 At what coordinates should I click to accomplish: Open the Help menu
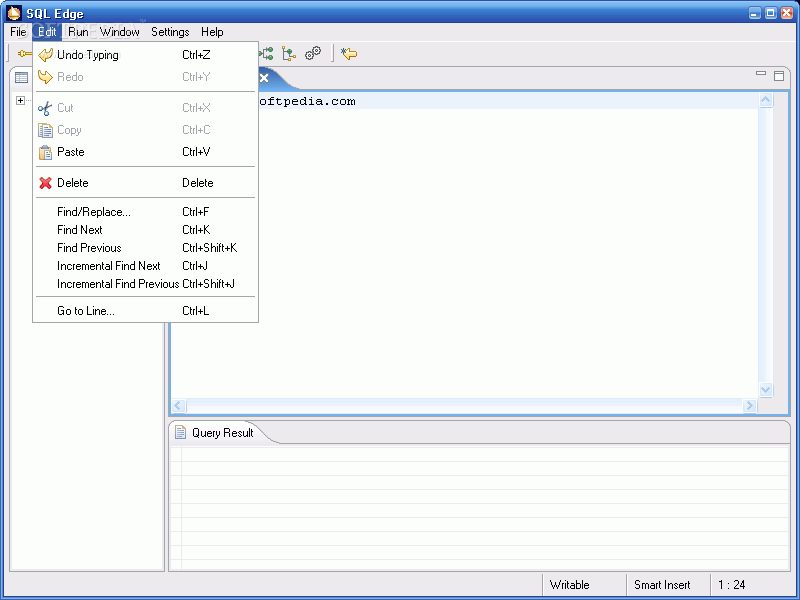click(x=212, y=32)
